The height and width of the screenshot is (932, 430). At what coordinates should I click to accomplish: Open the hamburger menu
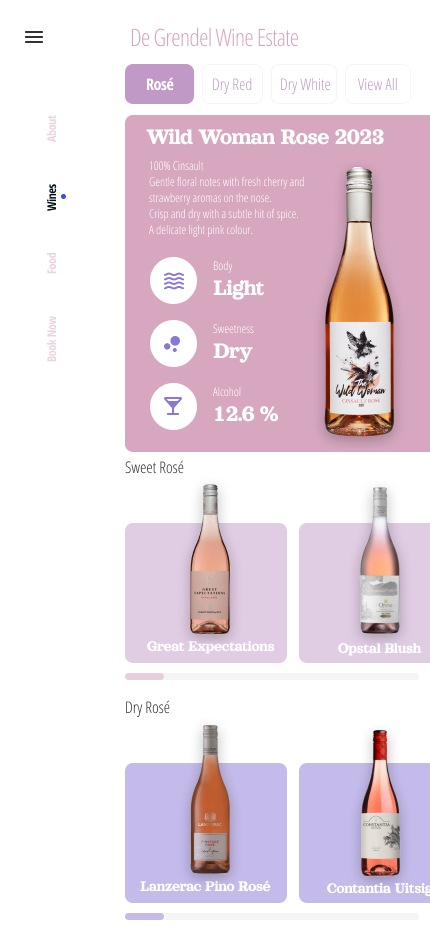pos(34,37)
